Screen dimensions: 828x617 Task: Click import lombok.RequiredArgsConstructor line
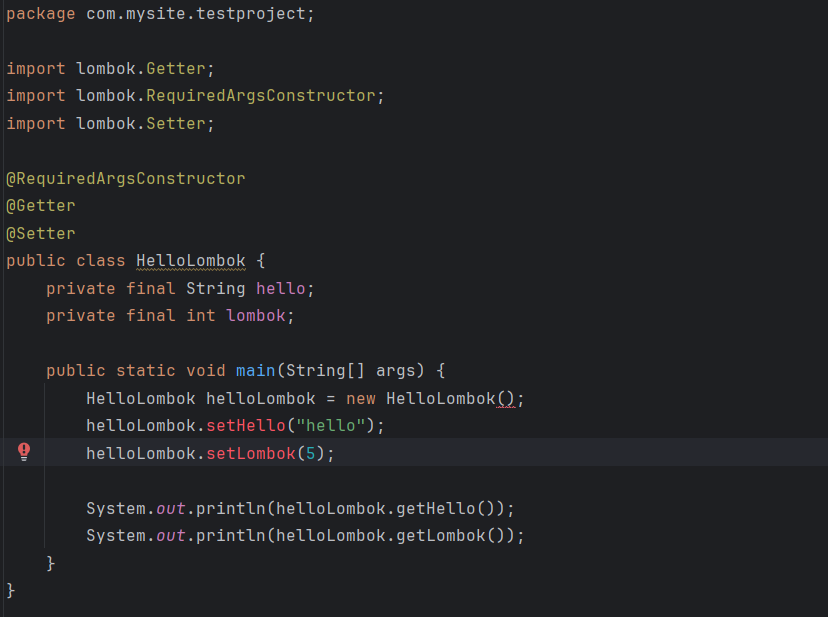[x=195, y=96]
